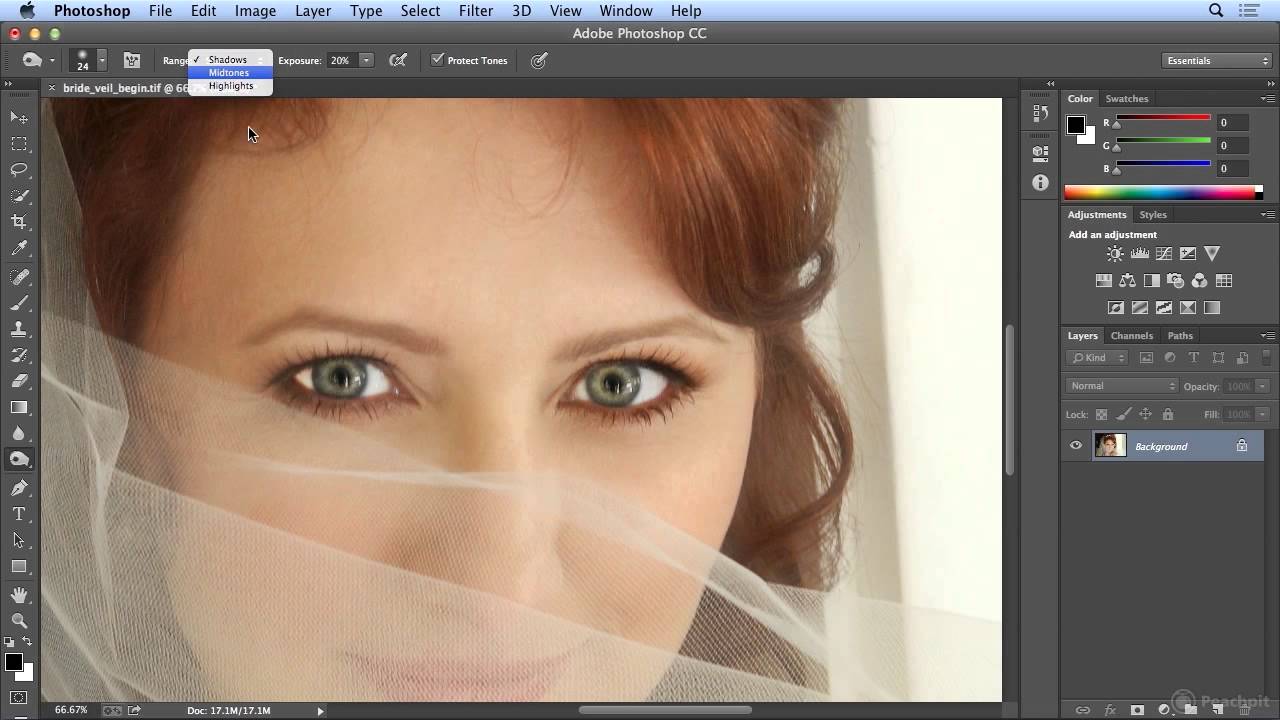Click the Exposure value field
The height and width of the screenshot is (720, 1280).
point(341,60)
